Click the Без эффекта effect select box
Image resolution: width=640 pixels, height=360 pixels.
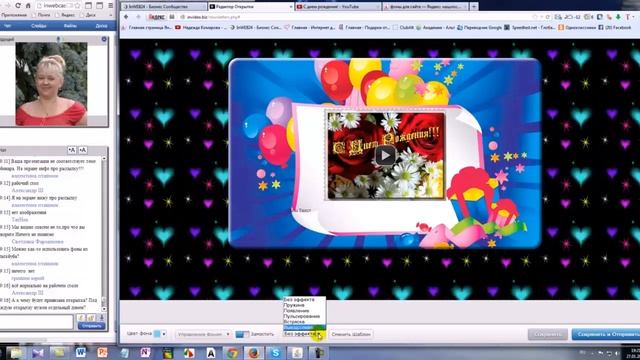[x=303, y=334]
